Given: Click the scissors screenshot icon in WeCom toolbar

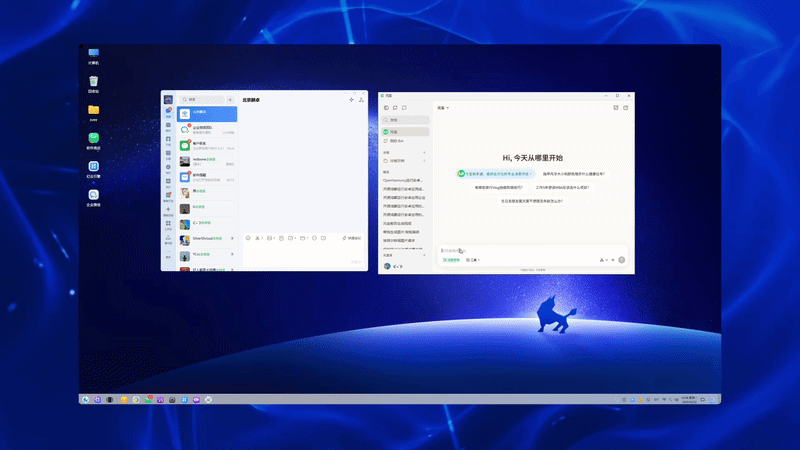Looking at the screenshot, I should [257, 238].
